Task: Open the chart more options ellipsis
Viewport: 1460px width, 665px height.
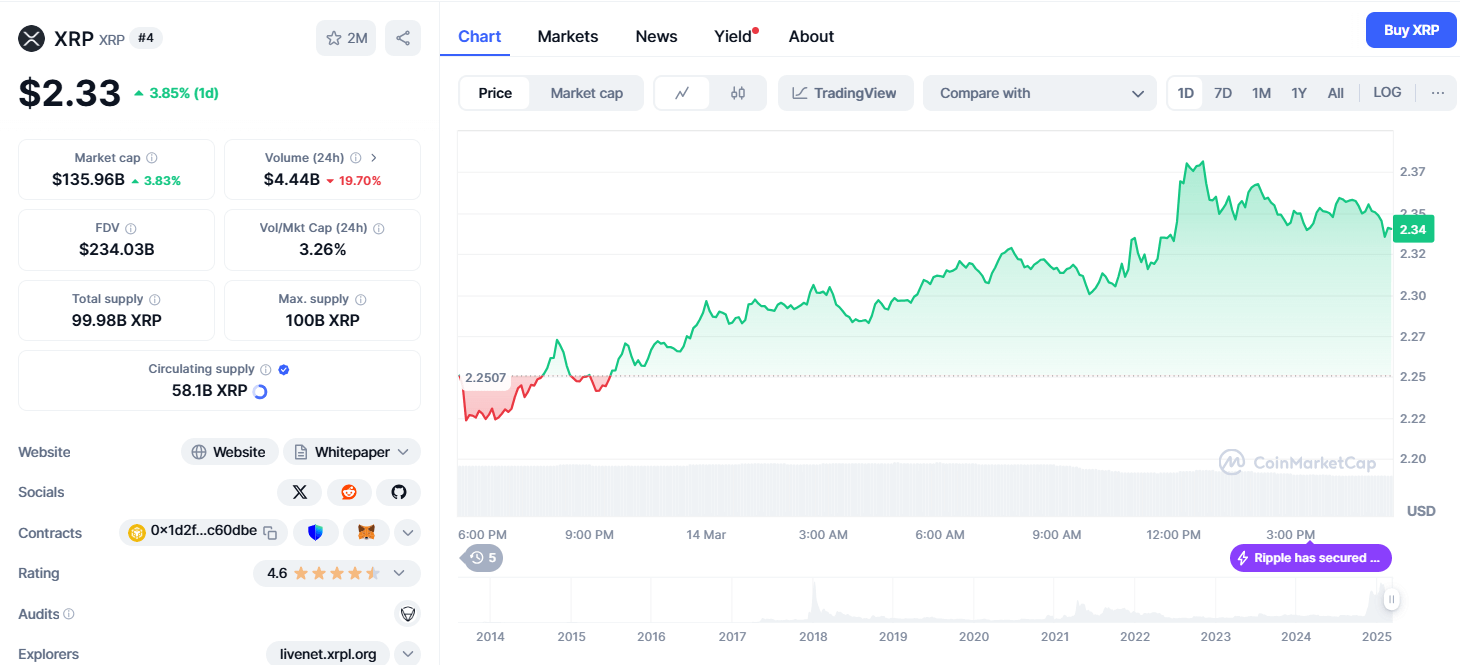Action: coord(1438,93)
